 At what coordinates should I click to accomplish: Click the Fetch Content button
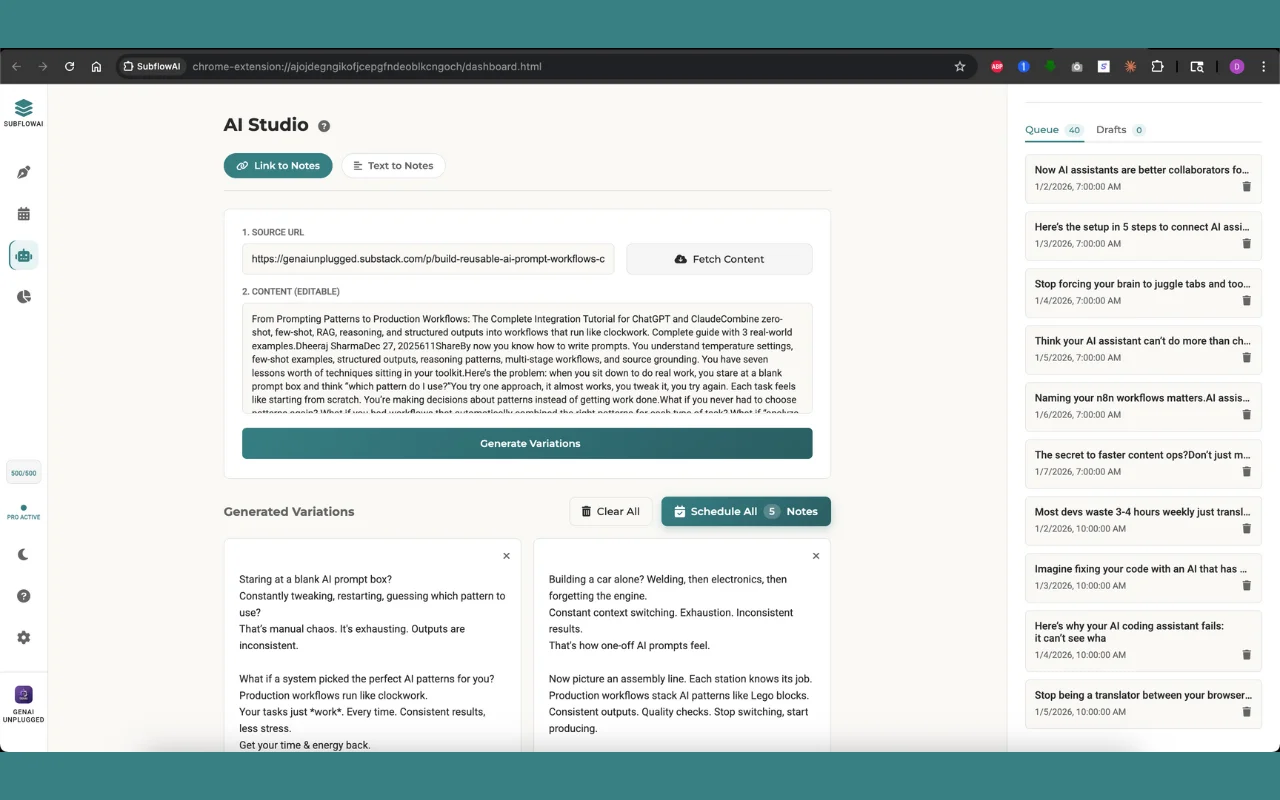tap(718, 258)
